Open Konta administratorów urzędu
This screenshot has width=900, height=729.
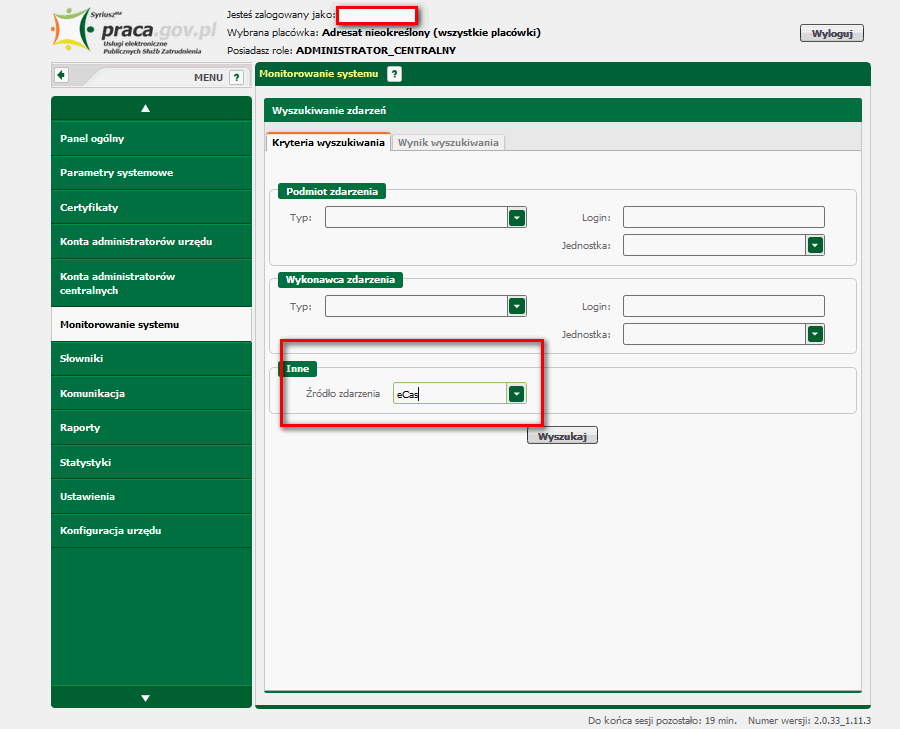click(152, 242)
